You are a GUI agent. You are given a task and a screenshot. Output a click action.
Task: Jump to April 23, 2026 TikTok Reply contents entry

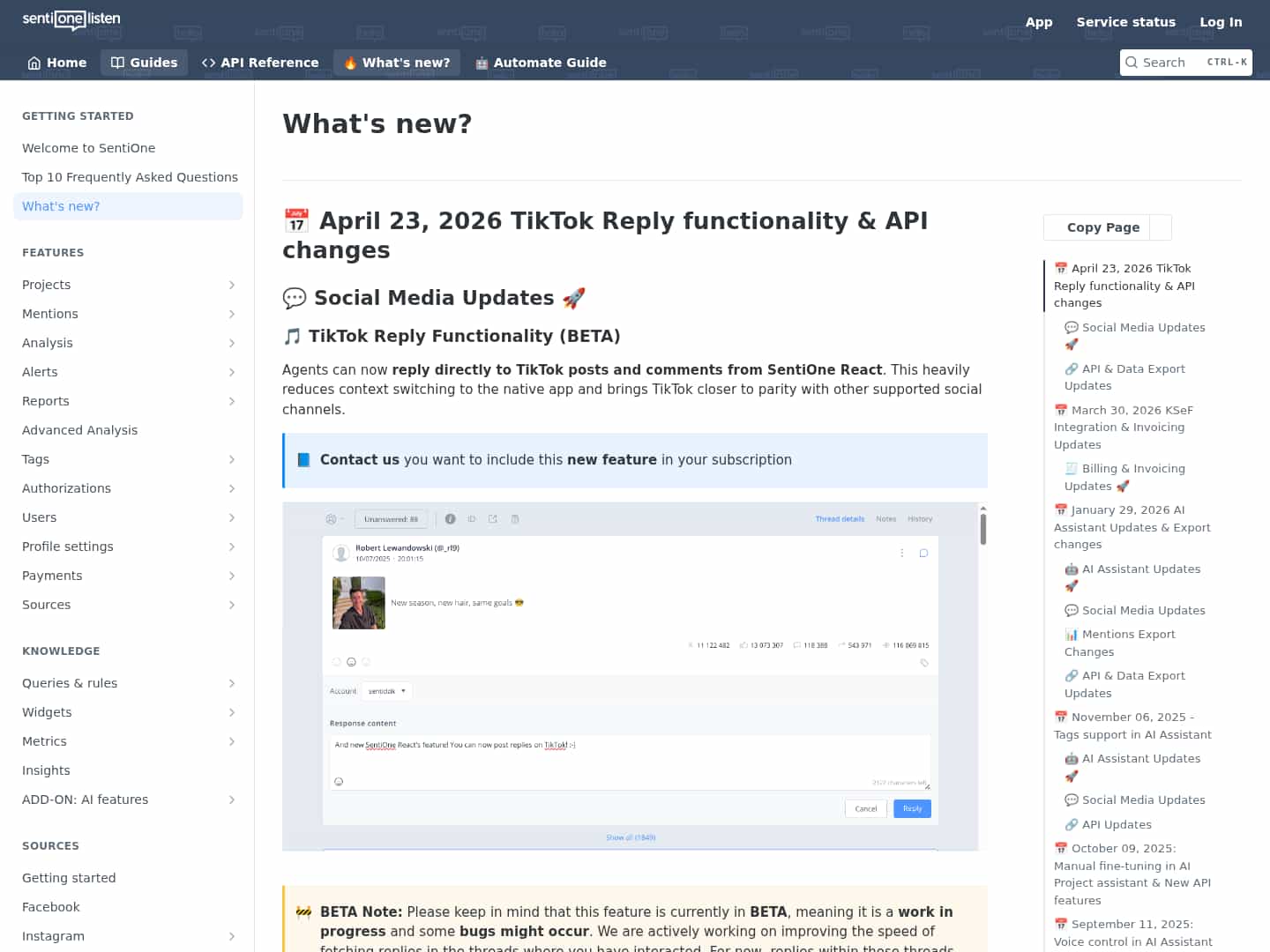pos(1124,286)
